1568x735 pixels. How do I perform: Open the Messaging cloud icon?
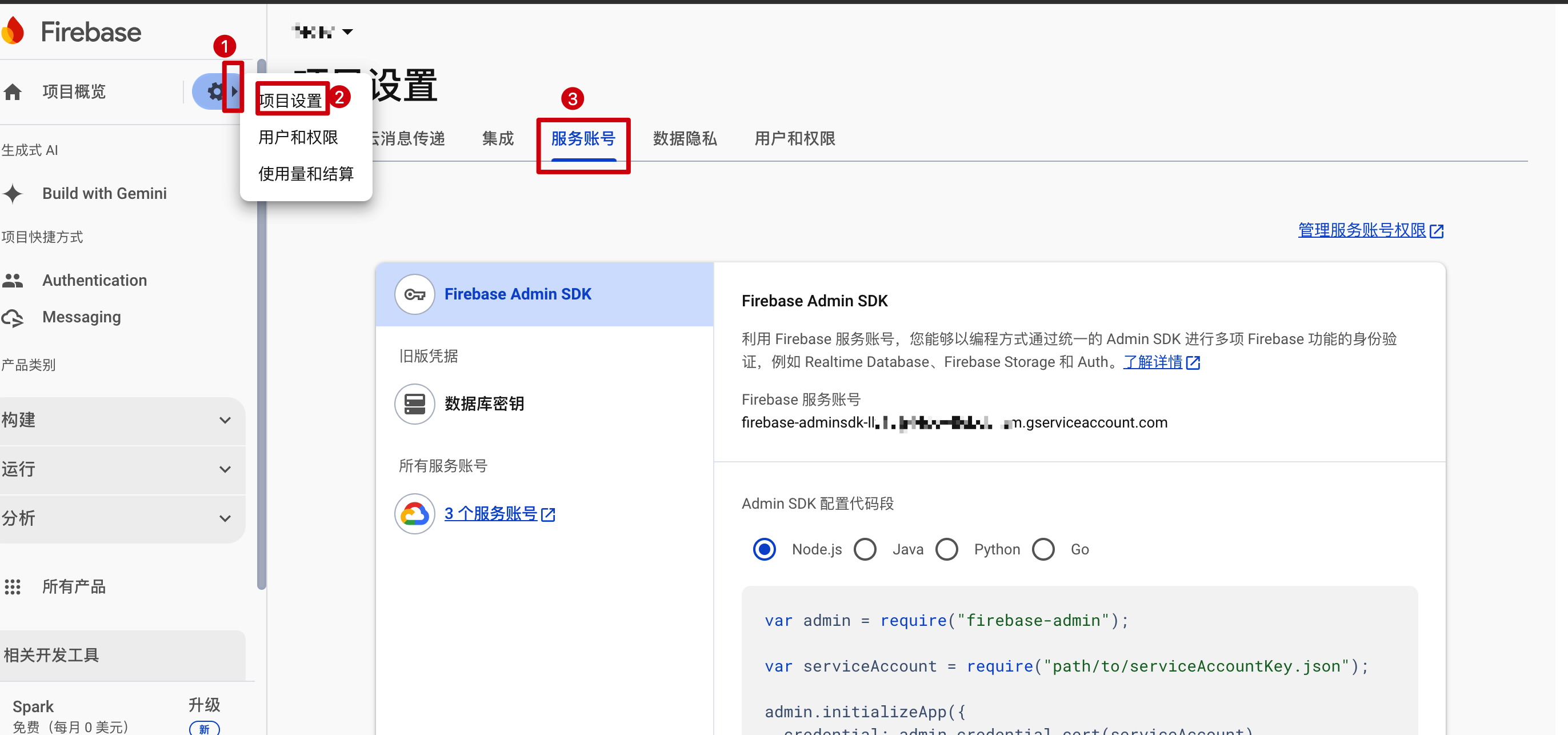13,317
